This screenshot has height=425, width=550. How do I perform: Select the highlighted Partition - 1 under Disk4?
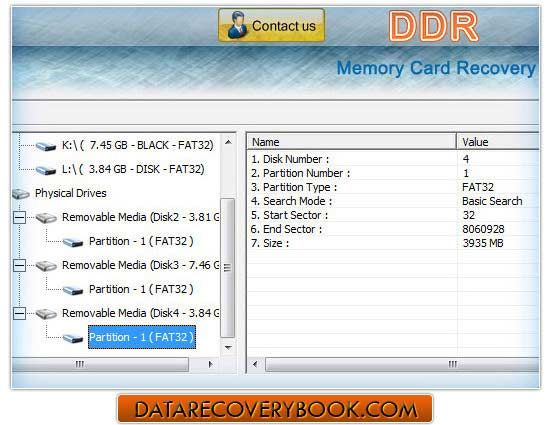click(142, 337)
